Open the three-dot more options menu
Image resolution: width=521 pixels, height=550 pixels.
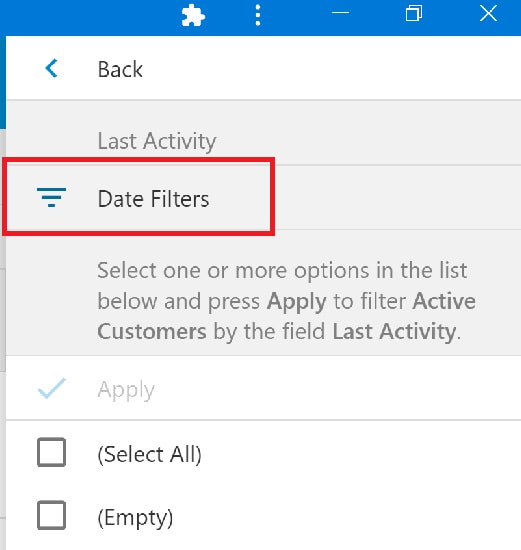[258, 15]
